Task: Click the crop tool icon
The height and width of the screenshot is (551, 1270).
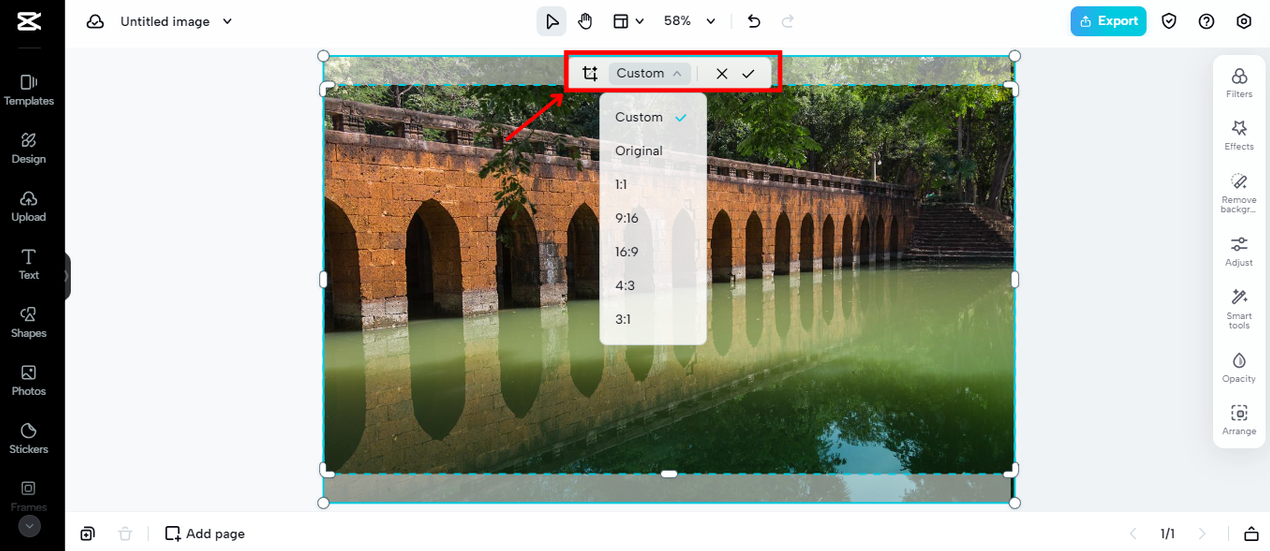Action: (590, 73)
